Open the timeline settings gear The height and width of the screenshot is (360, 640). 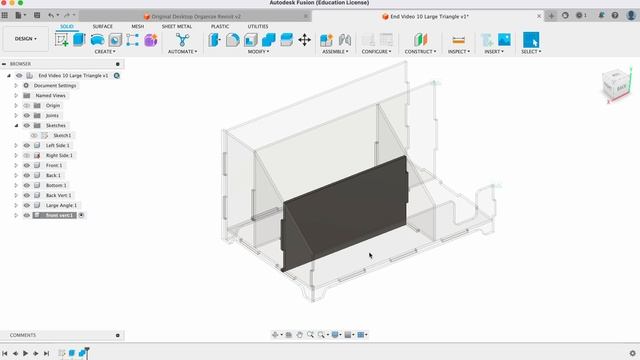pyautogui.click(x=633, y=353)
